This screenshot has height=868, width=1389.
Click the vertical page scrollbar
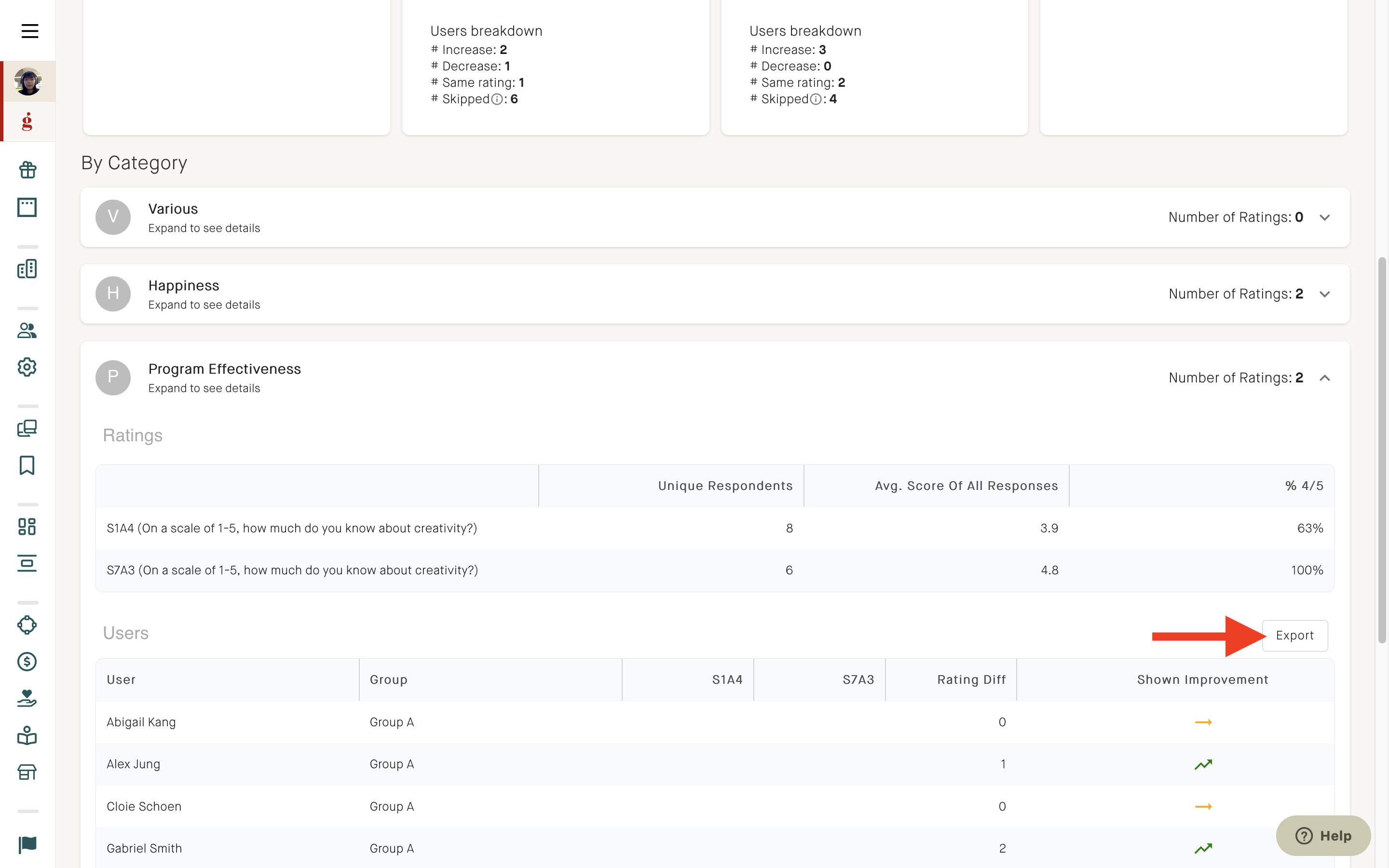(x=1382, y=451)
